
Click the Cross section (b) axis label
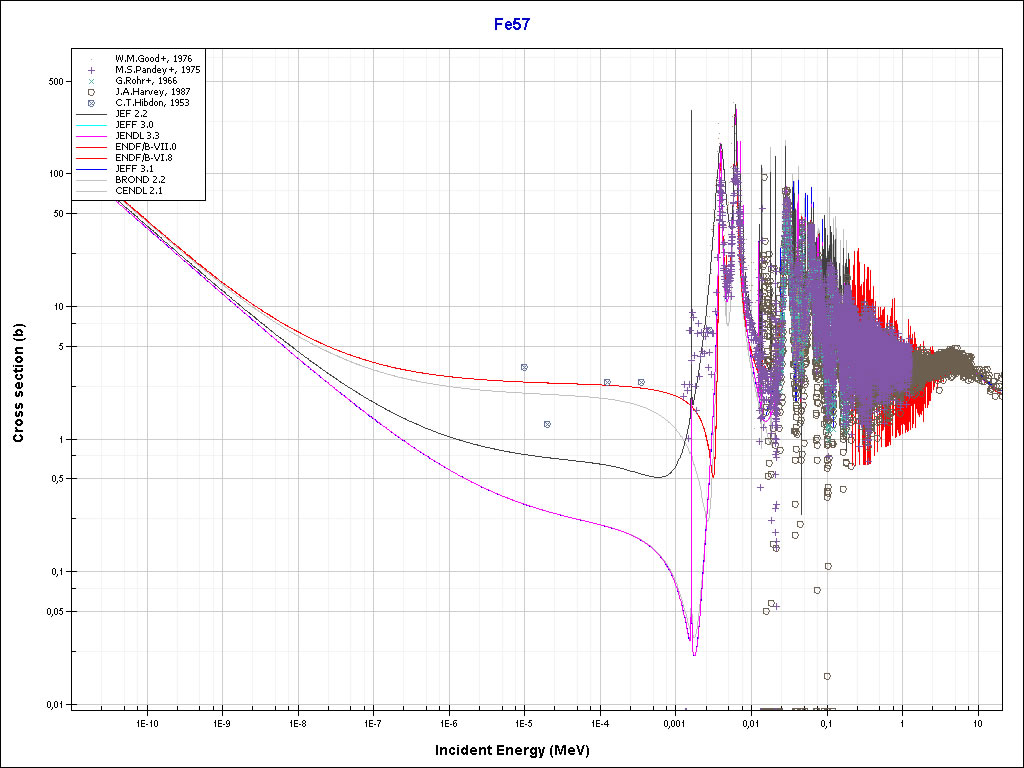point(18,383)
